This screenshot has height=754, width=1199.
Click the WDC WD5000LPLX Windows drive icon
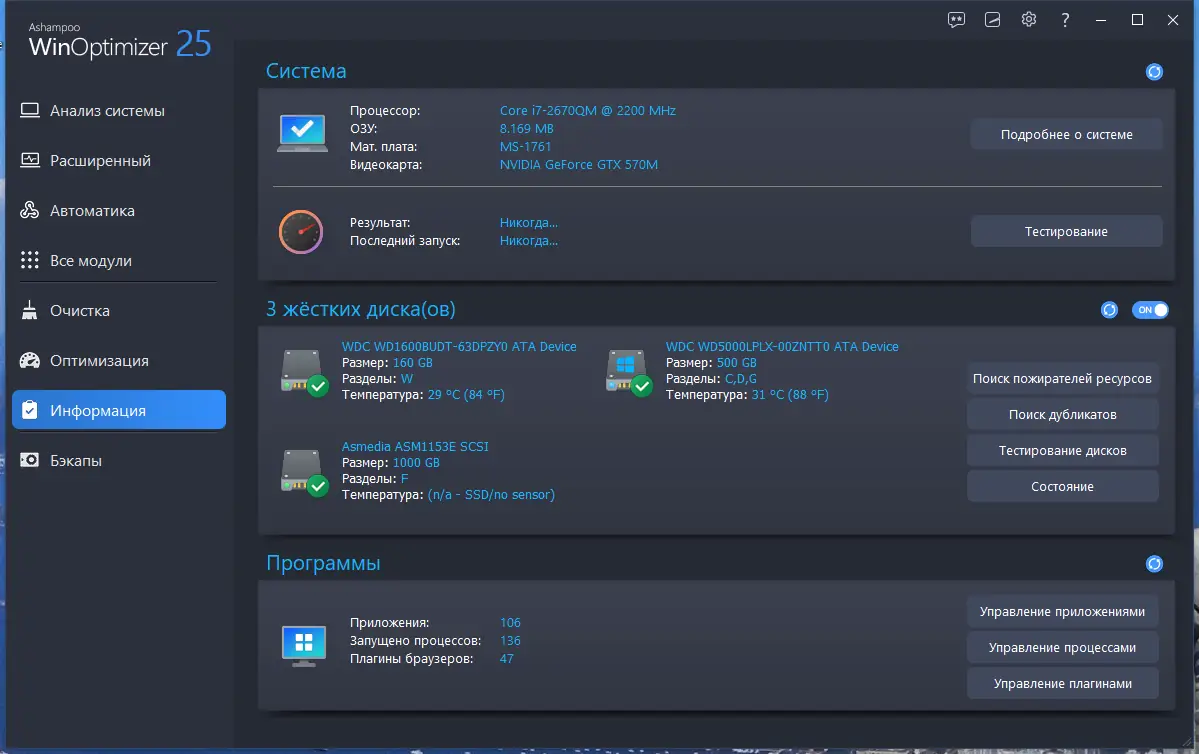pos(629,372)
